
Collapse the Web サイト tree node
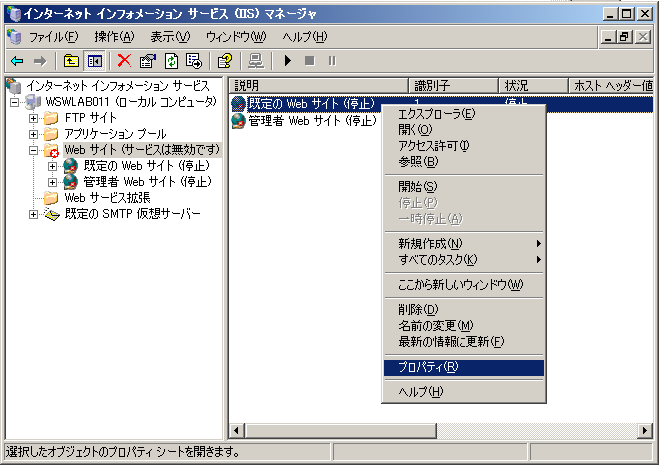click(x=33, y=150)
